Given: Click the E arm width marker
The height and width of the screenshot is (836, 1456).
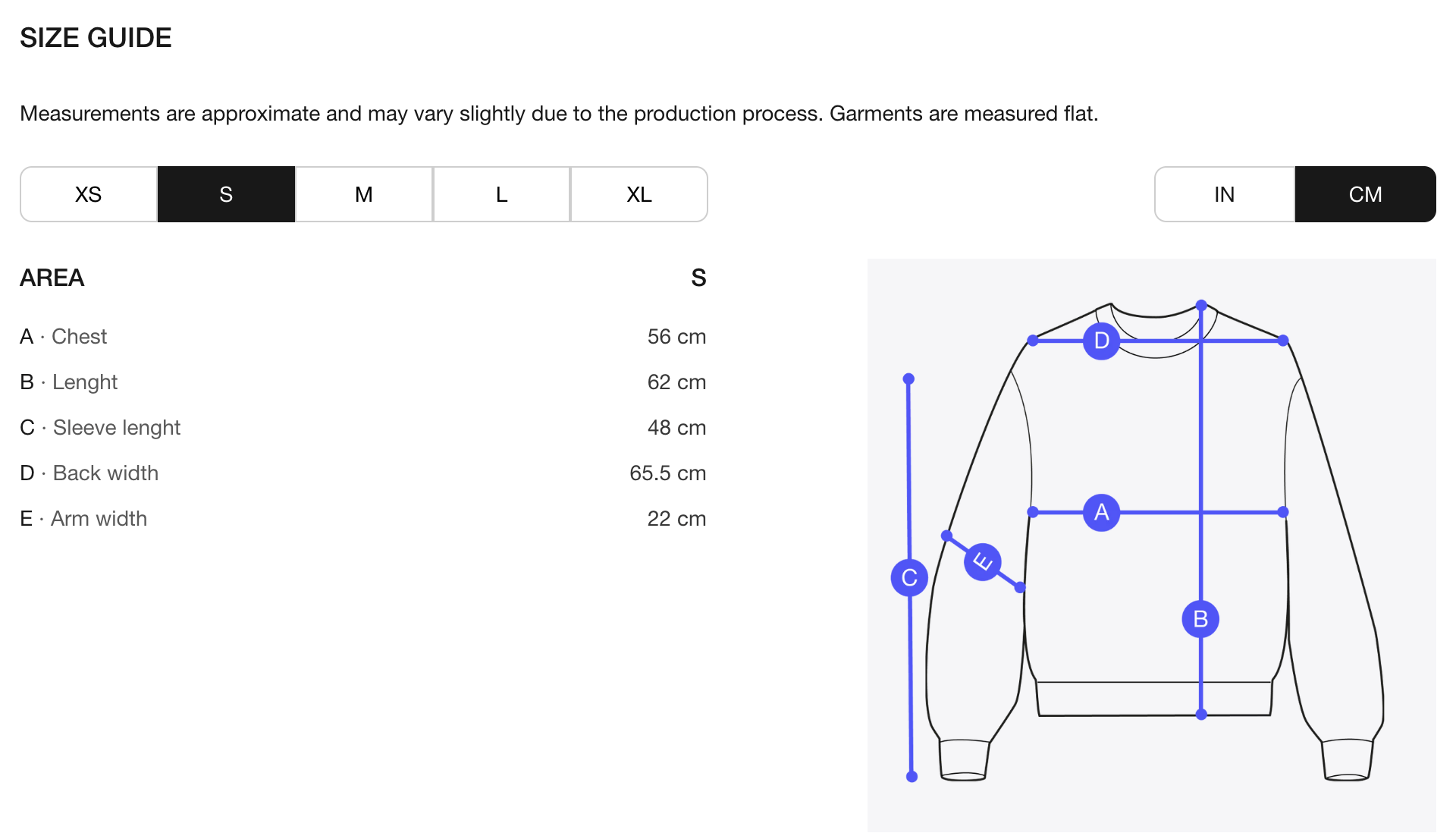Looking at the screenshot, I should pos(982,562).
